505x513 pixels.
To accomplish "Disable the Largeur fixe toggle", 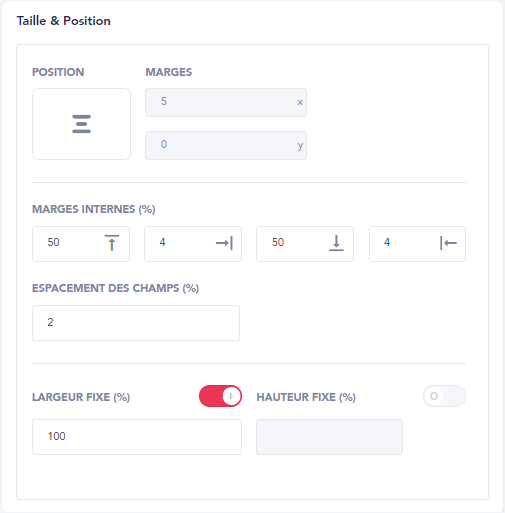I will point(220,396).
